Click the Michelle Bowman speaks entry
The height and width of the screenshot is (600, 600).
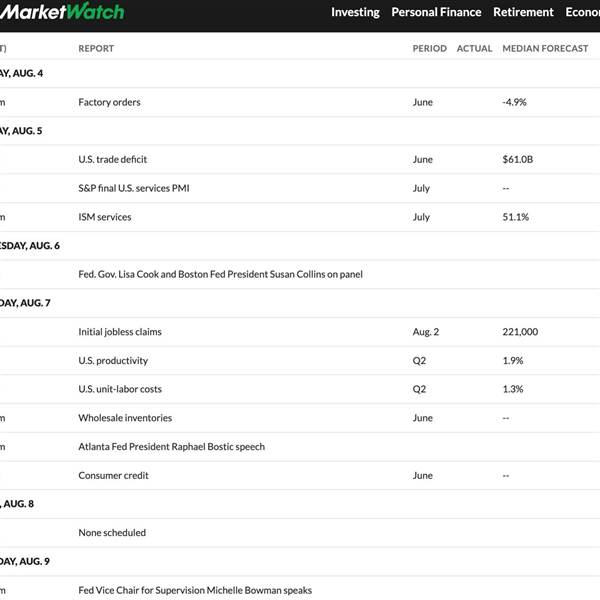click(195, 590)
